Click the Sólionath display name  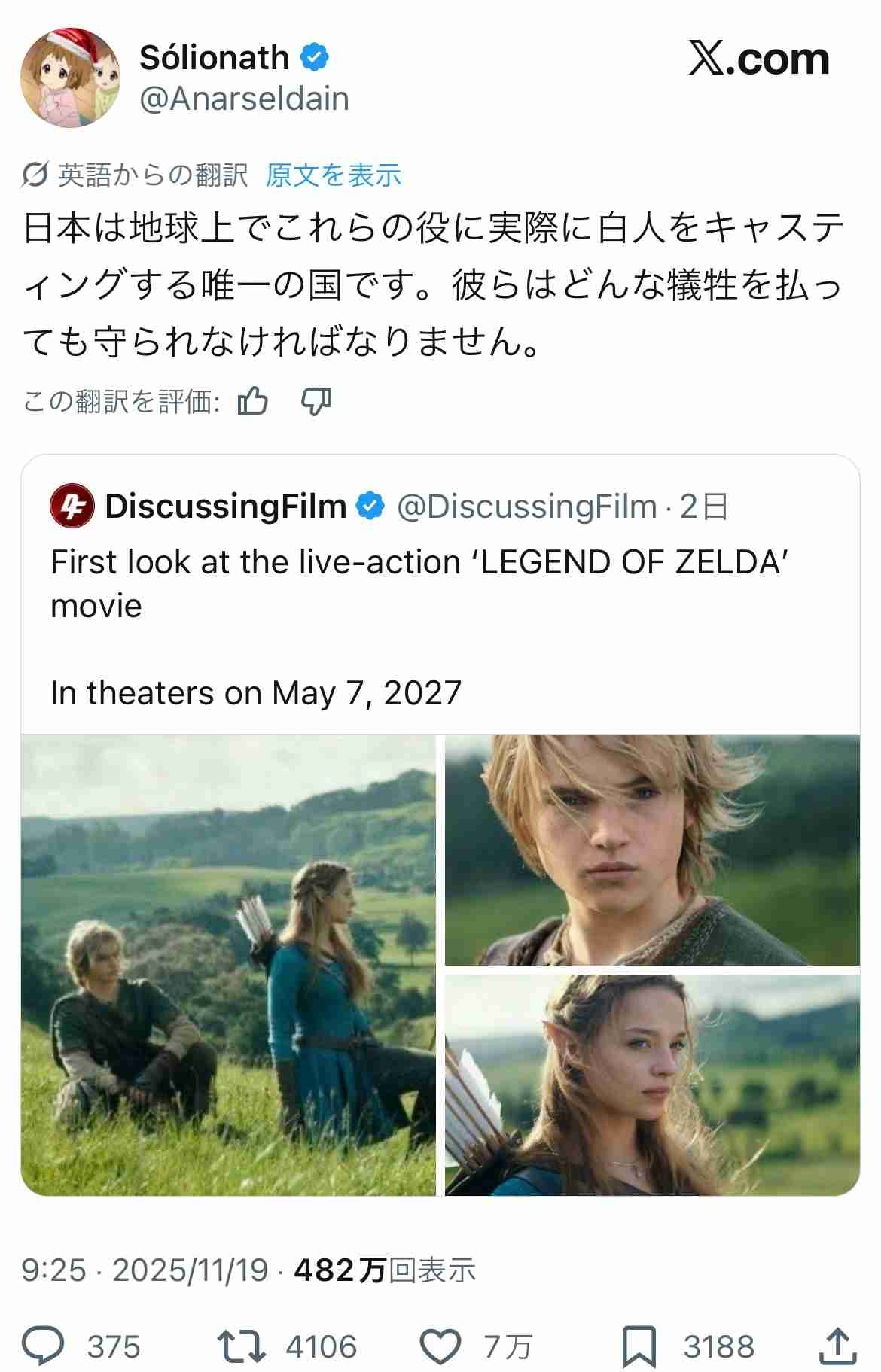(215, 58)
